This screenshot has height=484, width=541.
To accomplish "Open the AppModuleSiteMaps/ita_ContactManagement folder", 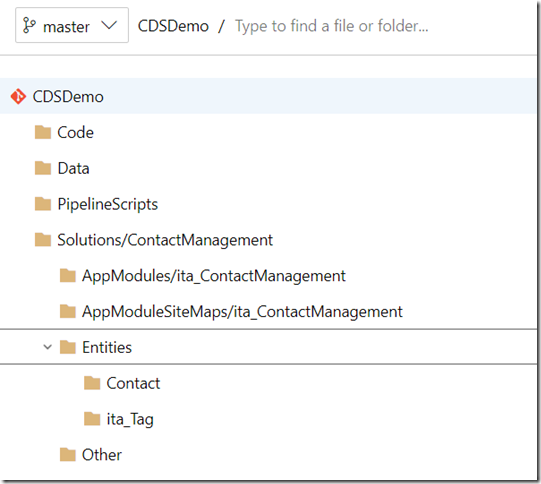I will 242,312.
